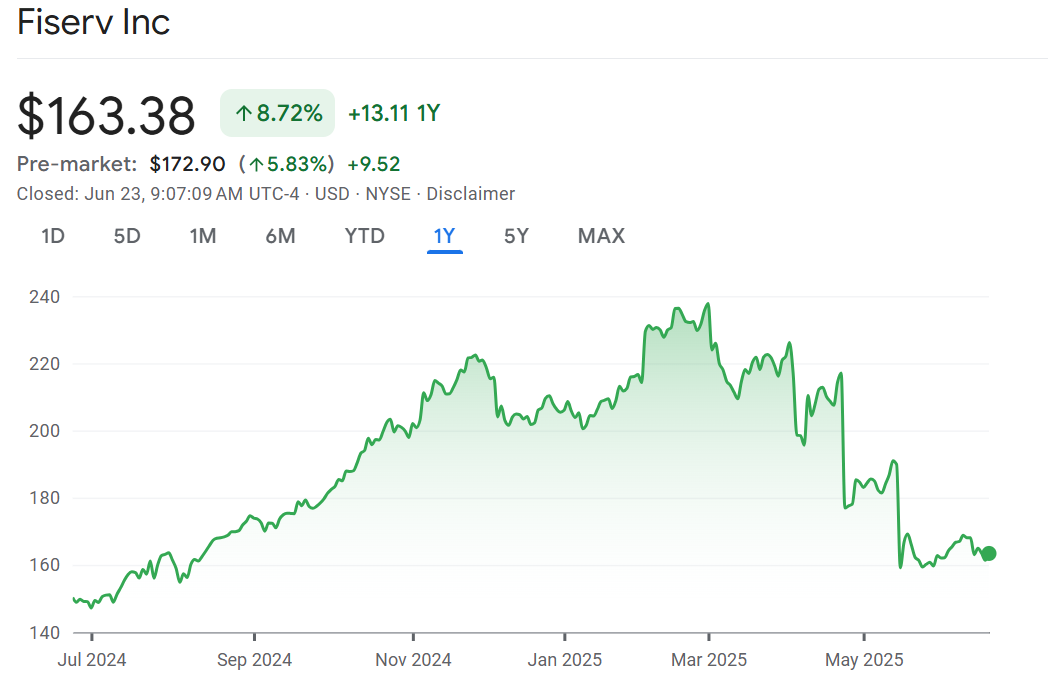
Task: Click the Jul 2024 x-axis label
Action: 91,660
